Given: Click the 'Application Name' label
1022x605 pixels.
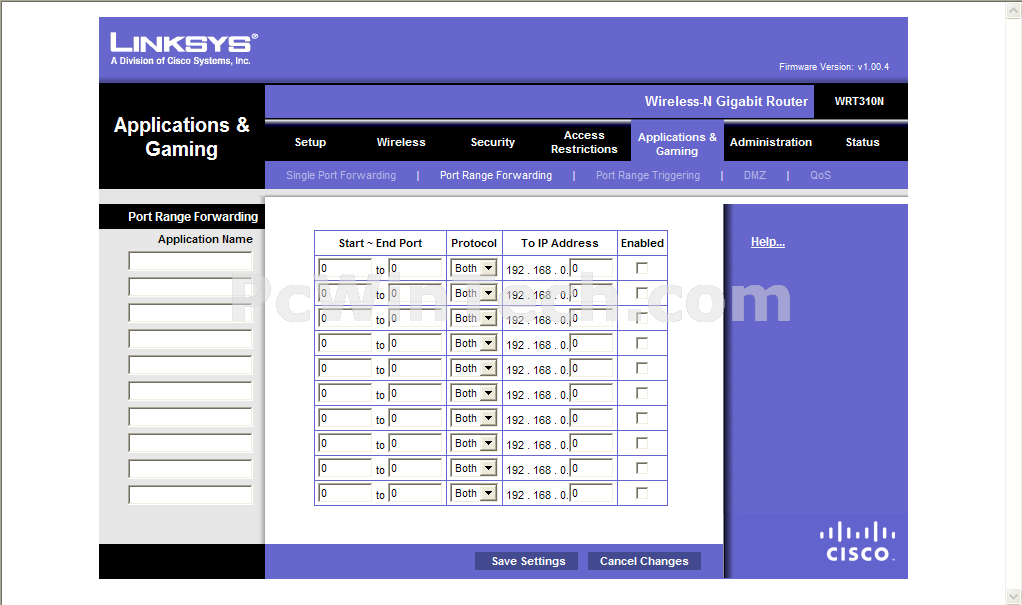Looking at the screenshot, I should point(205,239).
